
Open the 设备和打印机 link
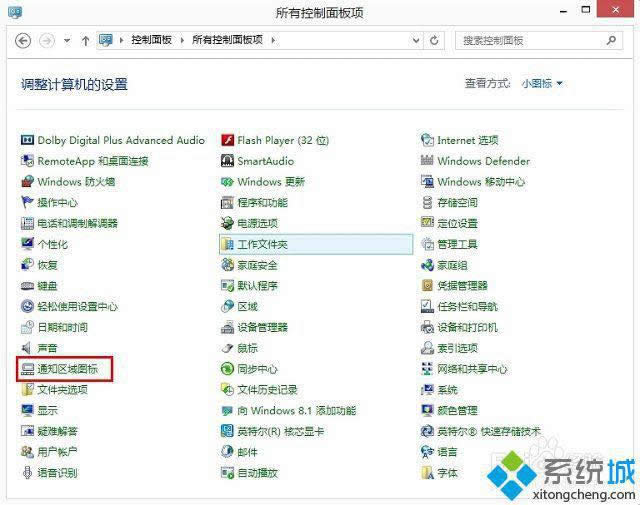pyautogui.click(x=468, y=327)
